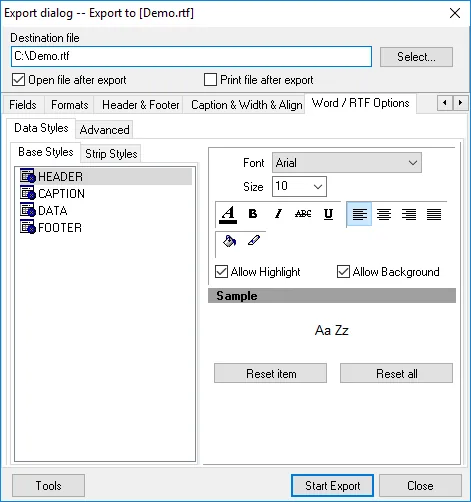Toggle underline formatting button
This screenshot has height=502, width=471.
328,214
